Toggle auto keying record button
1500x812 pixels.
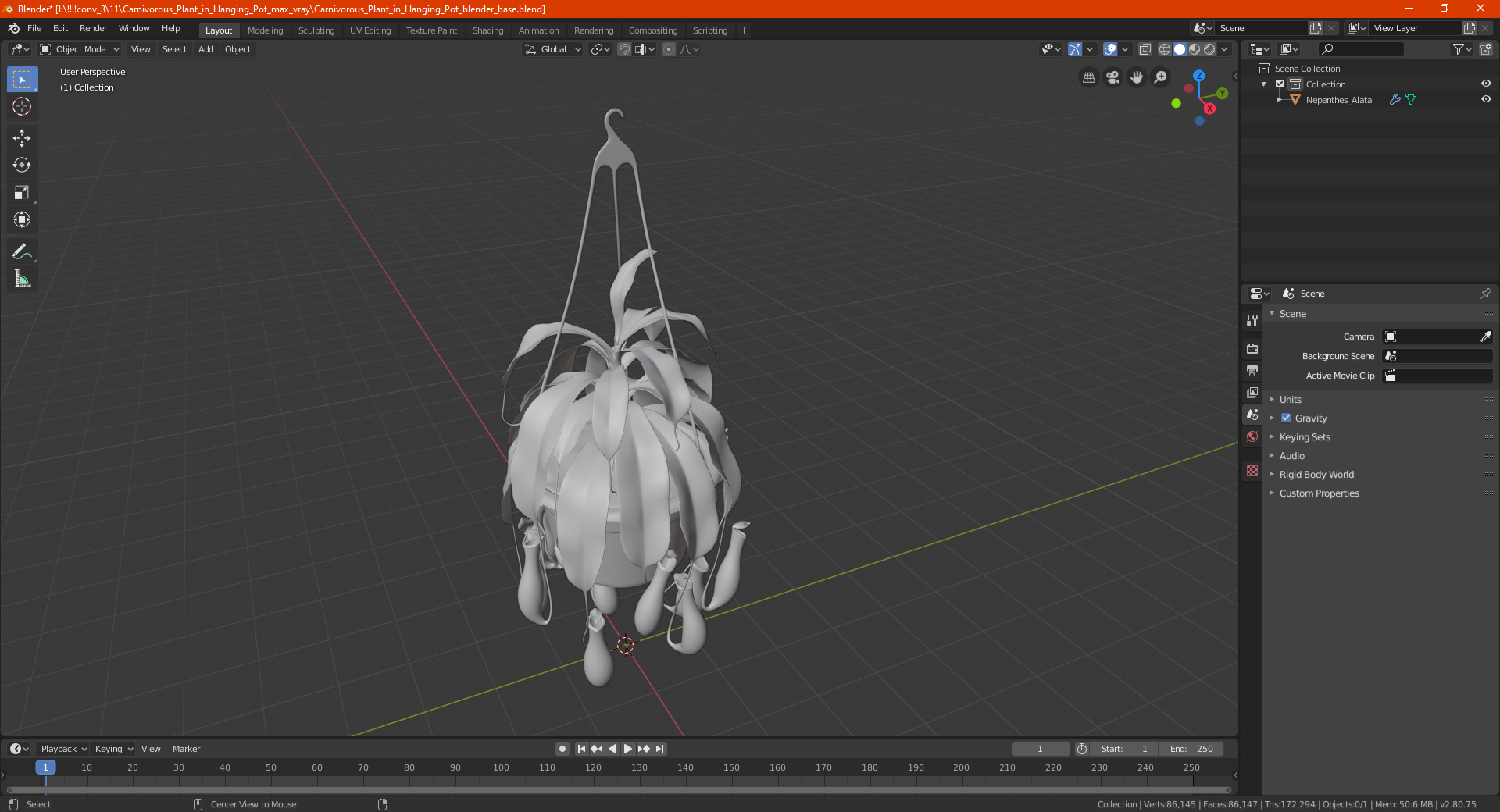tap(562, 749)
